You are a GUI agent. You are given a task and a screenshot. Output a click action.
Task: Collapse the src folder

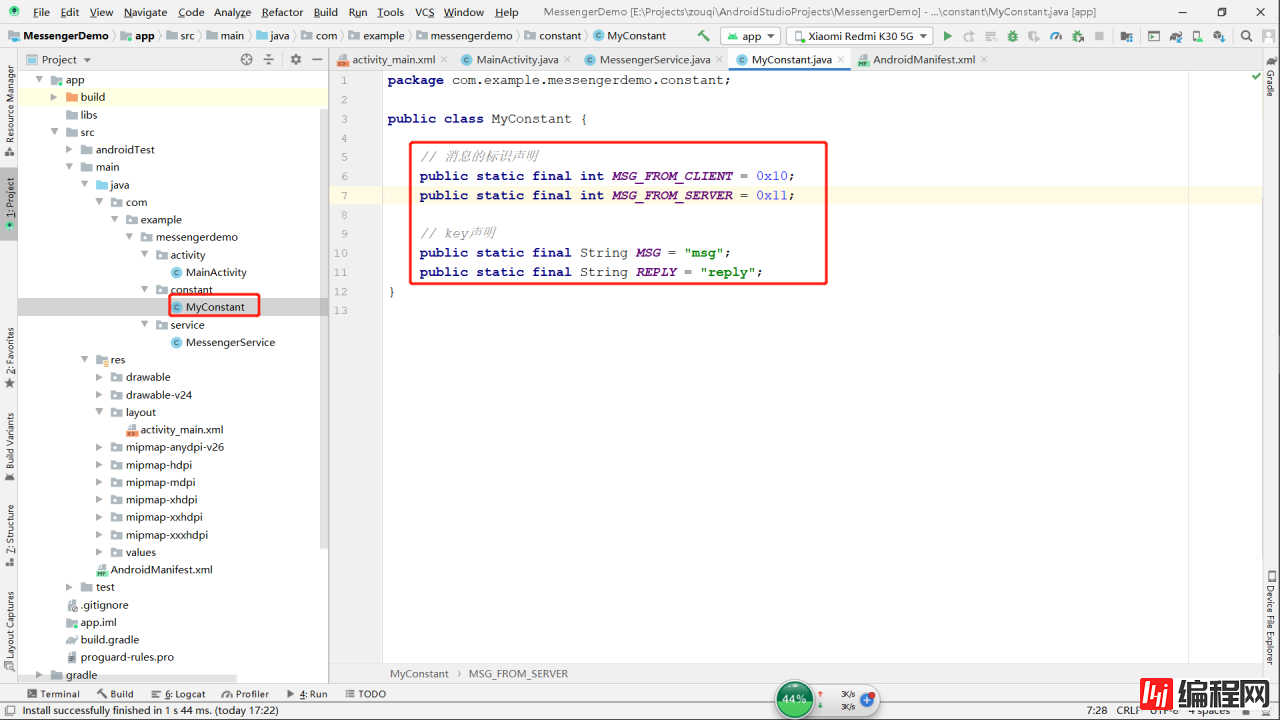(x=55, y=132)
